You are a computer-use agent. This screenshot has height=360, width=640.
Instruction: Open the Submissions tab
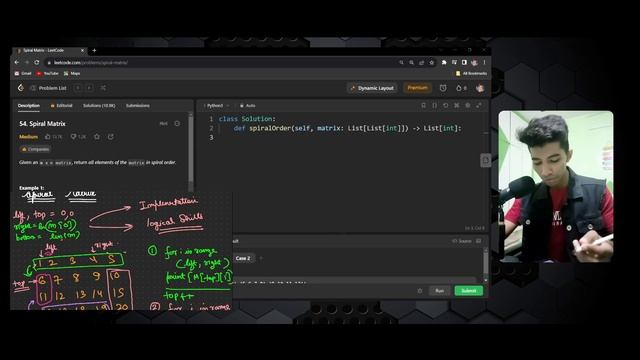point(138,105)
